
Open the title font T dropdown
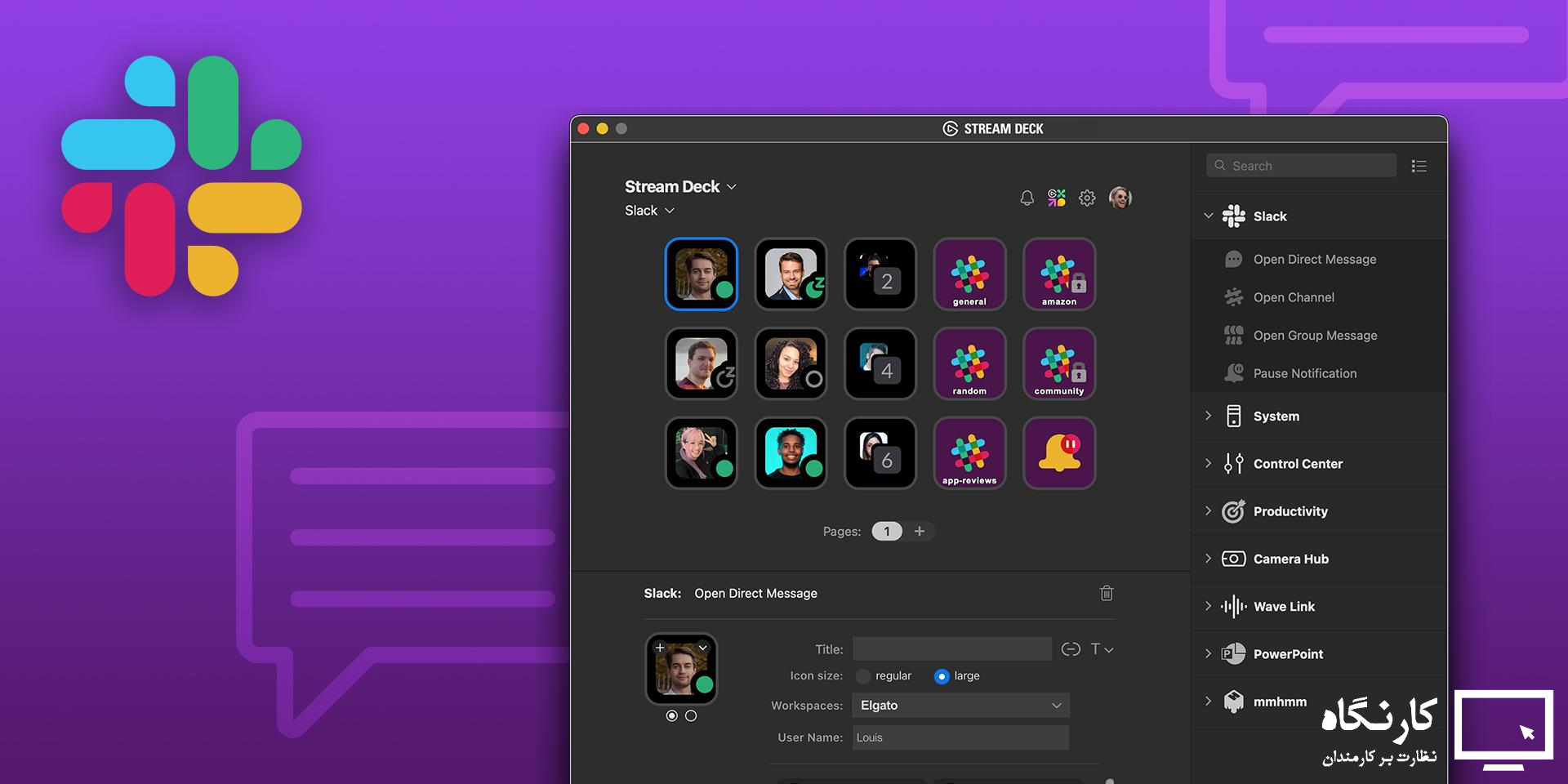pos(1102,649)
